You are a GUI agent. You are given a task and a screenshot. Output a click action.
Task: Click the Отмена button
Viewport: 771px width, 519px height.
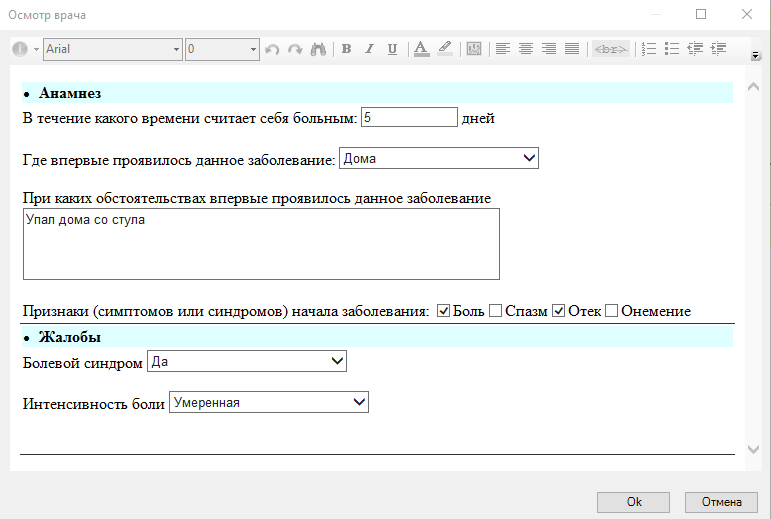tap(721, 502)
